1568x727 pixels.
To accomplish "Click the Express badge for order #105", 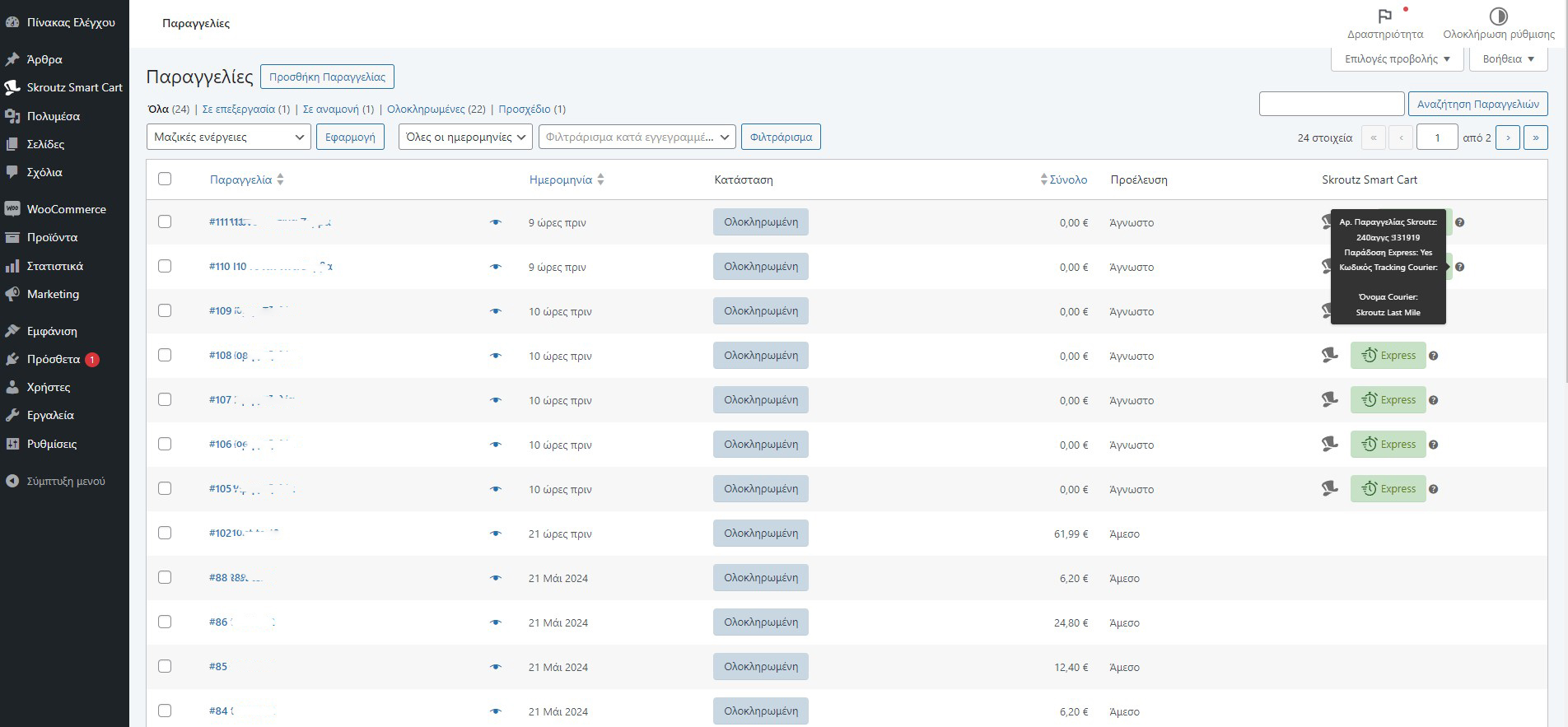I will (1388, 489).
